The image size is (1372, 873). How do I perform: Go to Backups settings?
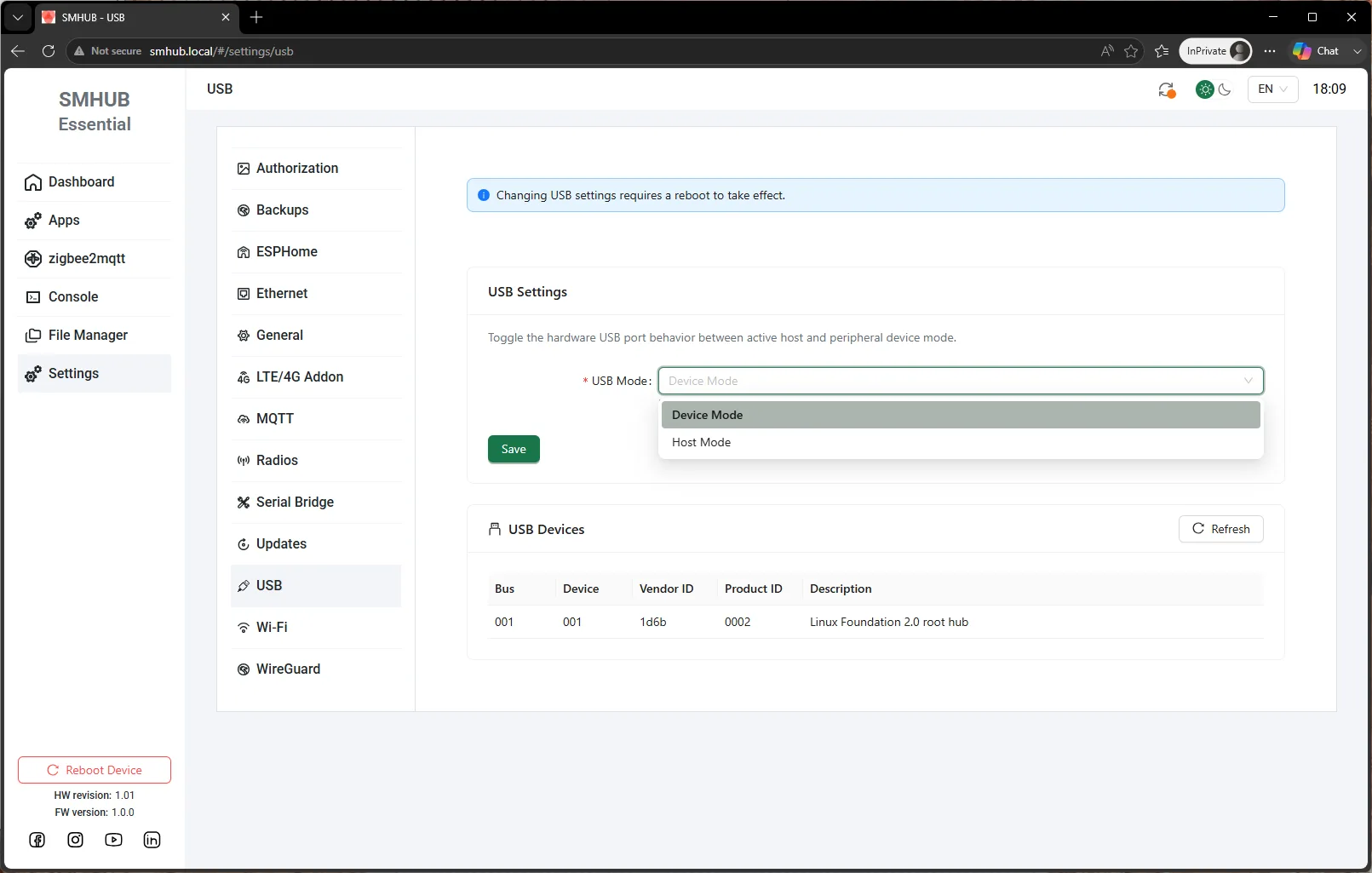(x=316, y=210)
